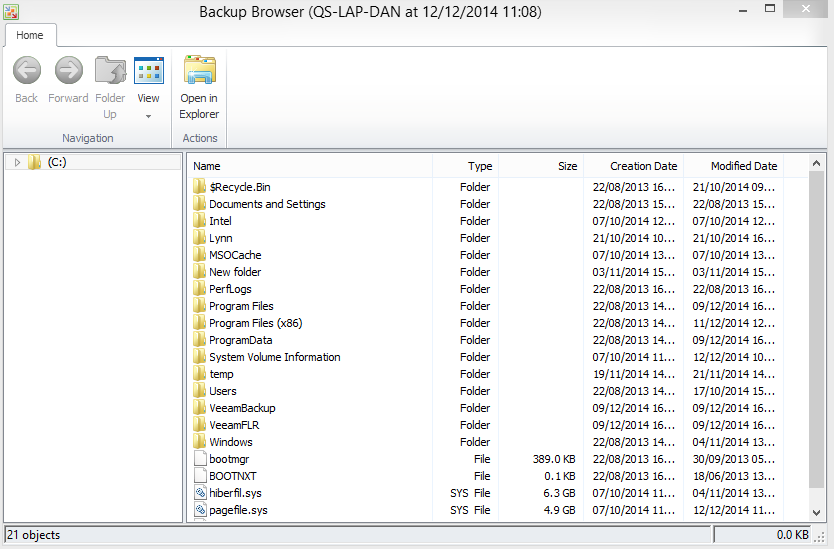Click the vertical scrollbar thumb in file list
This screenshot has width=834, height=549.
816,330
